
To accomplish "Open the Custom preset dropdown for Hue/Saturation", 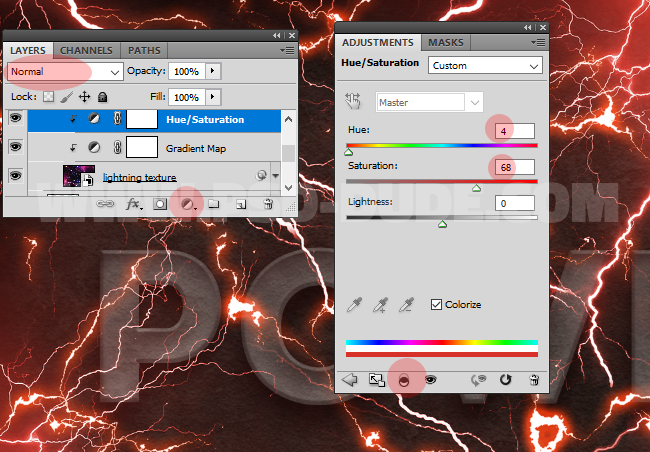I will coord(483,65).
